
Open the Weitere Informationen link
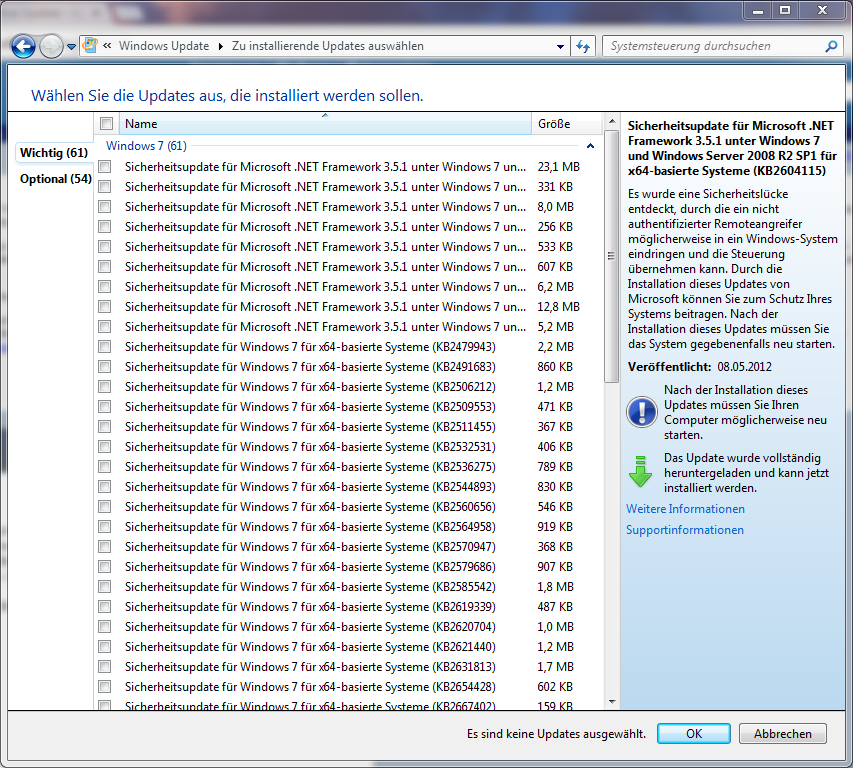(685, 509)
